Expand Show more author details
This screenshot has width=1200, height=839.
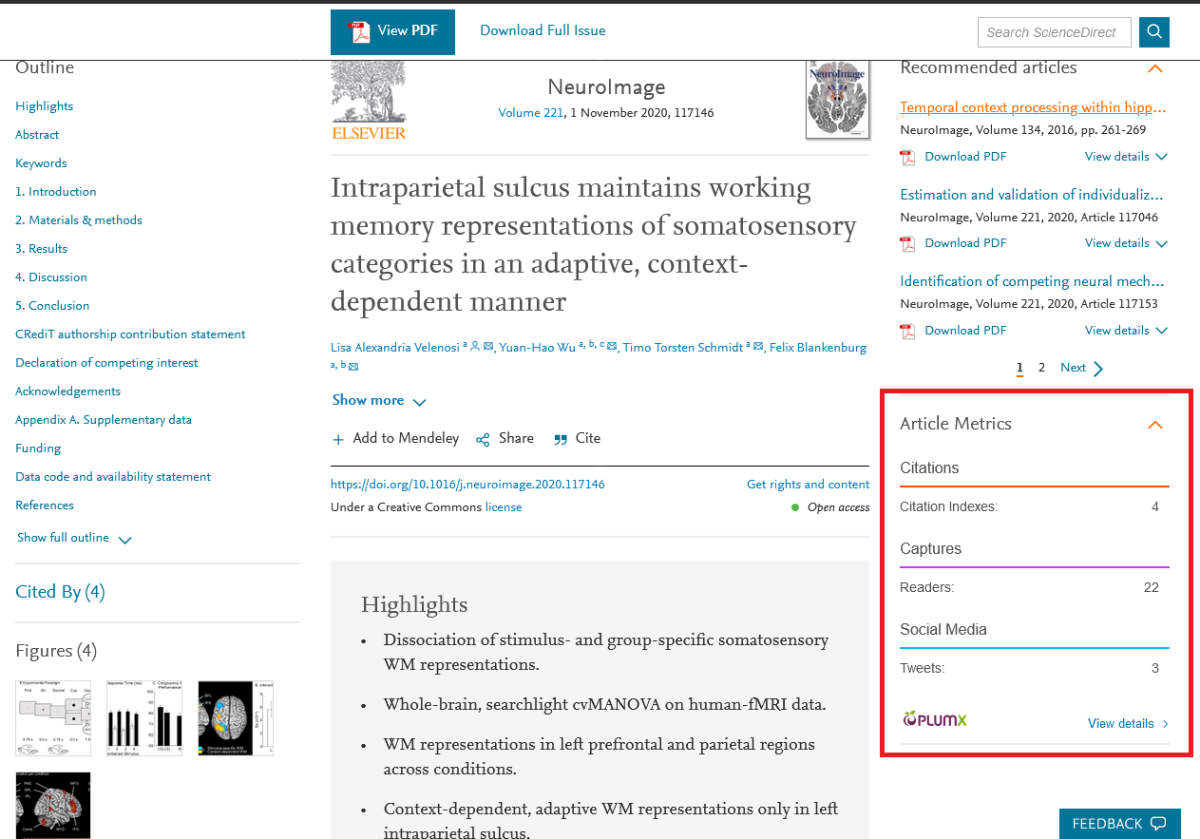click(x=378, y=400)
